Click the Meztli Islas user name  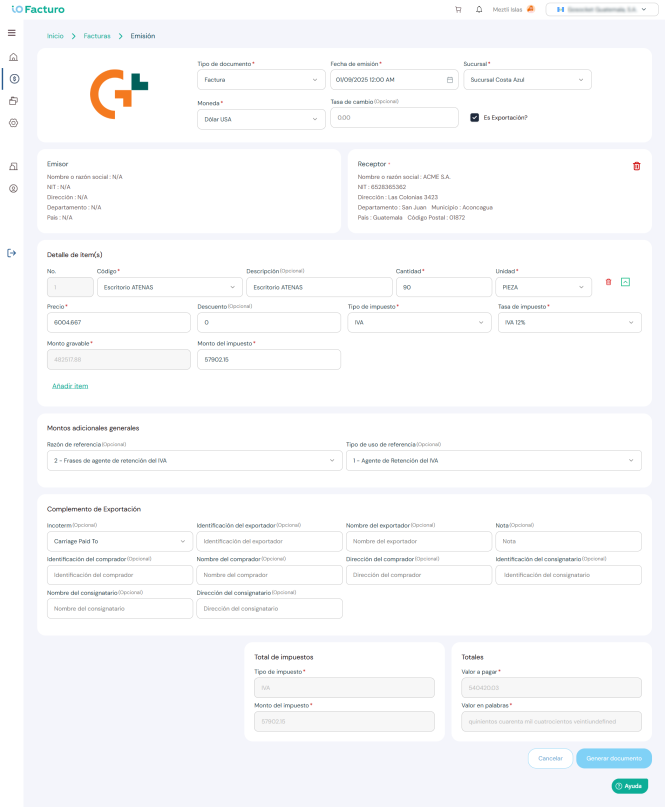pos(507,10)
